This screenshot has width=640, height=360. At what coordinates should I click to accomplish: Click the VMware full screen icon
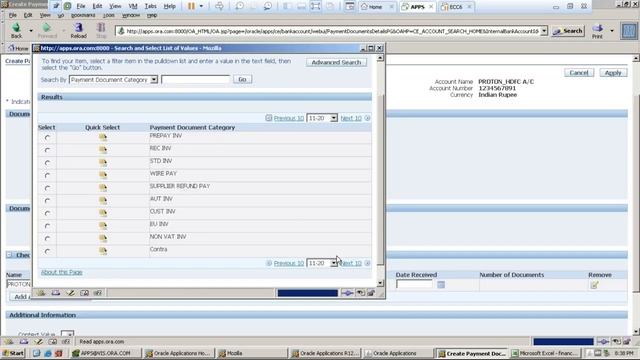pos(316,6)
